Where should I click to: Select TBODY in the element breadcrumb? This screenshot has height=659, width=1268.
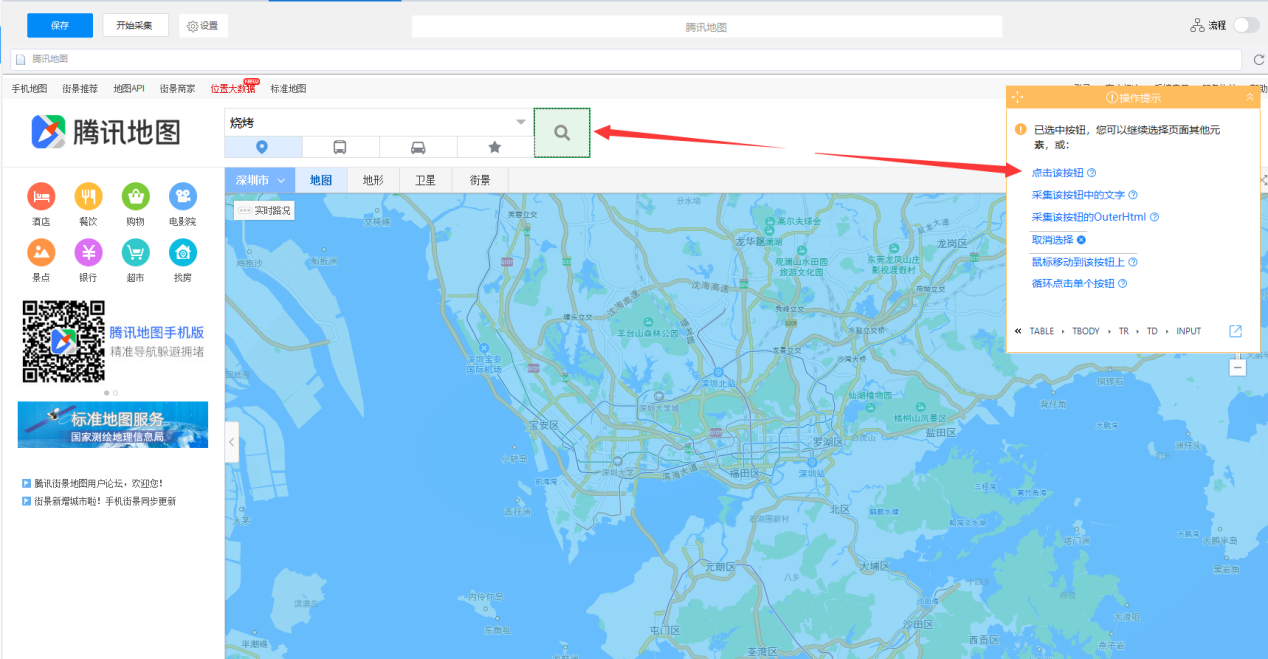tap(1085, 331)
